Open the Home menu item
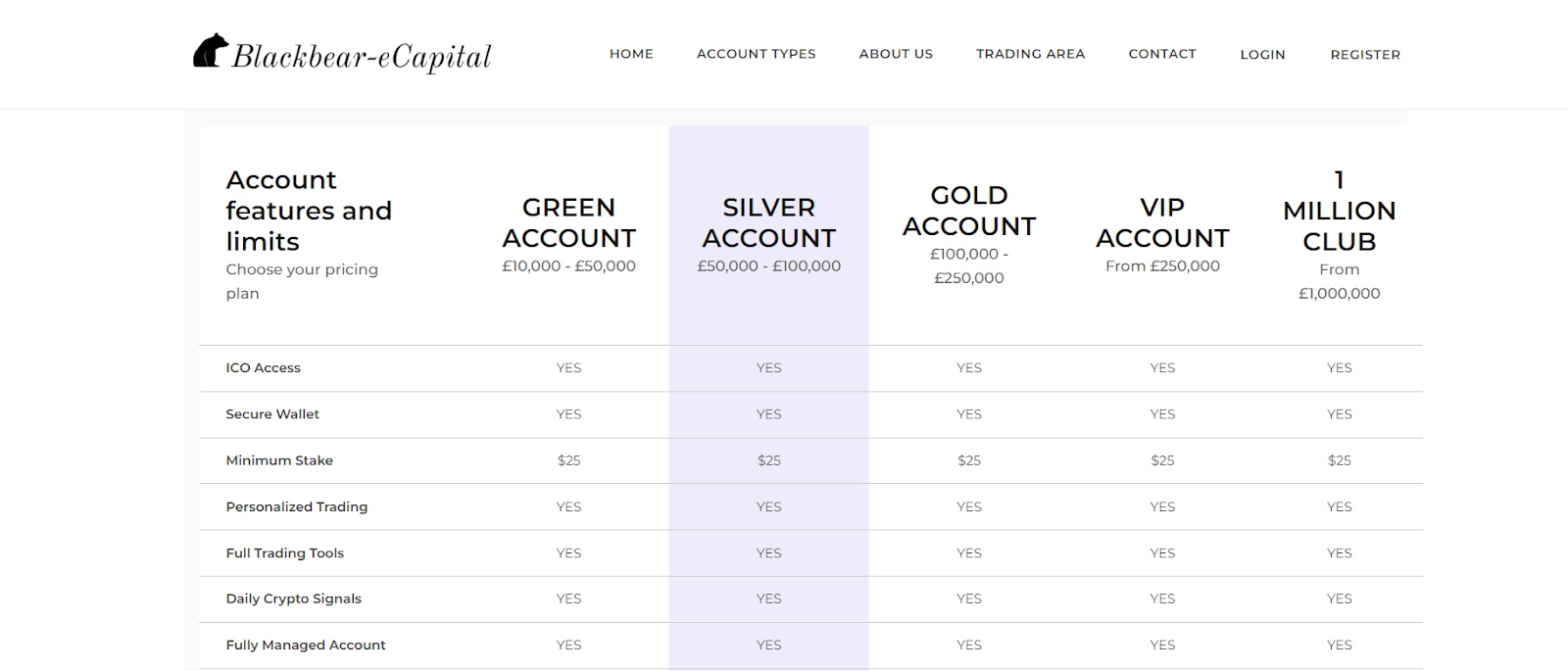 coord(631,54)
